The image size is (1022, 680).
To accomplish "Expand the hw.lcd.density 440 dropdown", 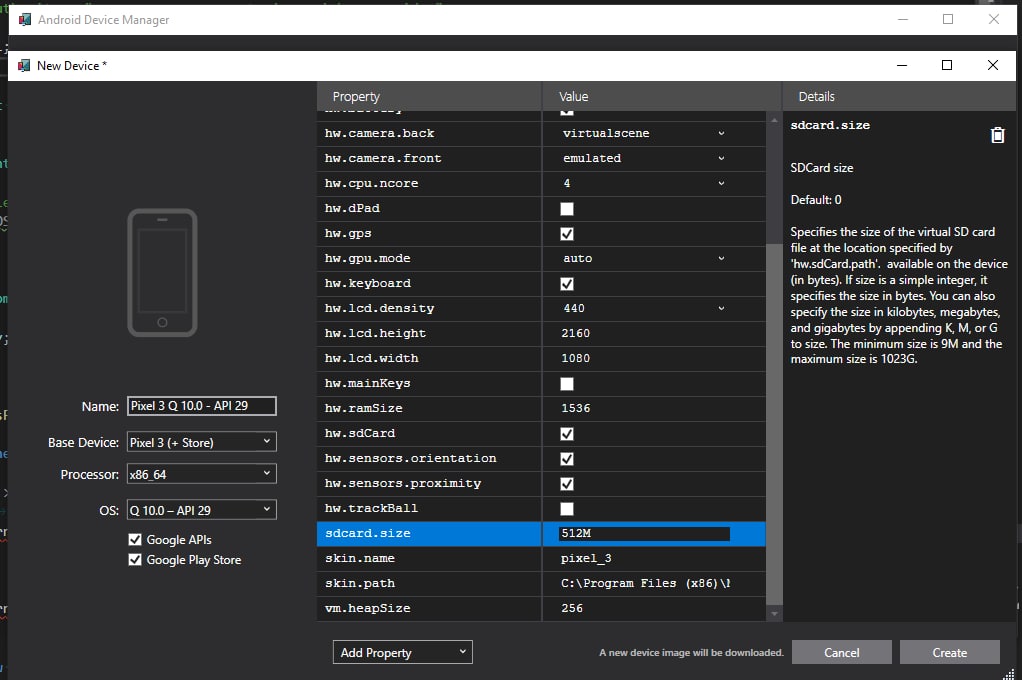I will 721,308.
